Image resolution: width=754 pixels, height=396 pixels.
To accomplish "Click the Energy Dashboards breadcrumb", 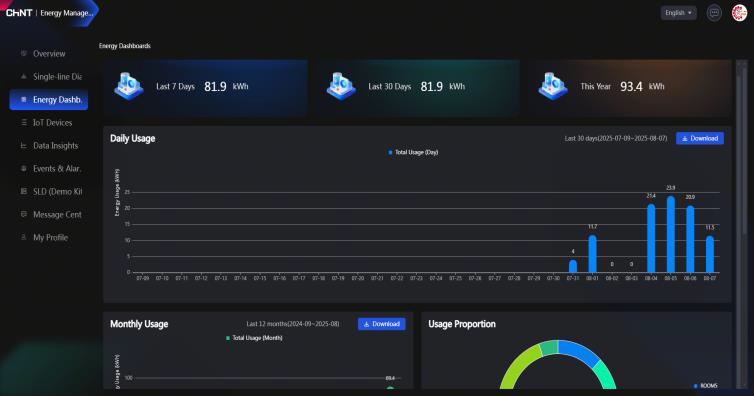I will 125,46.
